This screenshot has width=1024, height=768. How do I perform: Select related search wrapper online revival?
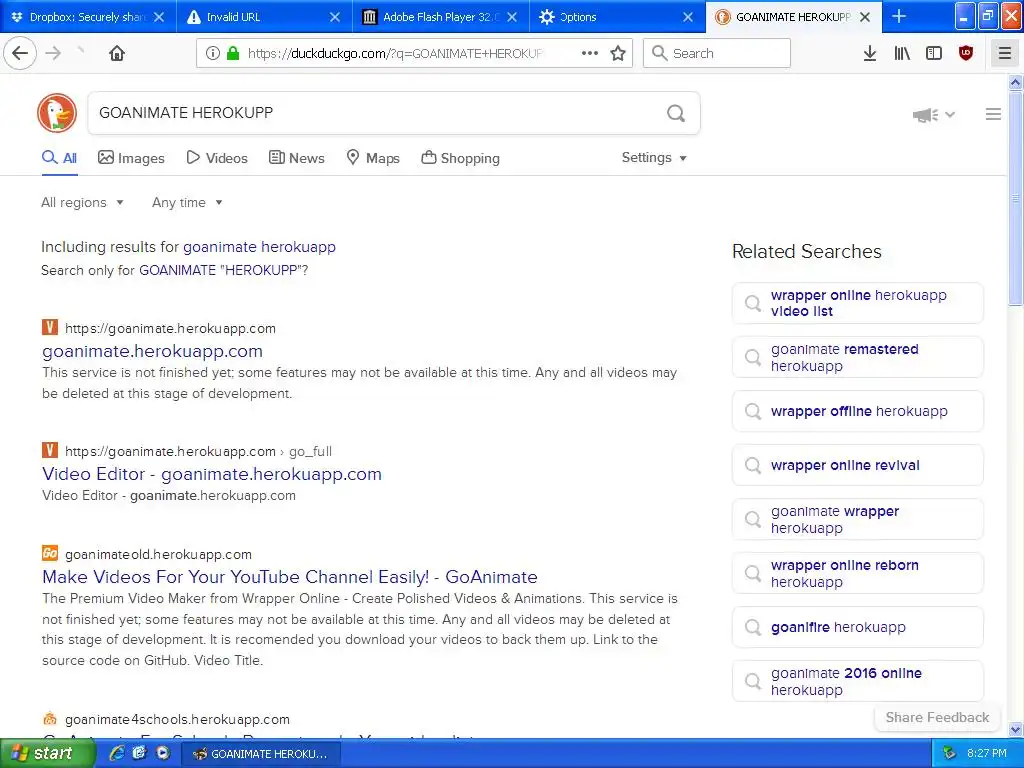pyautogui.click(x=857, y=465)
